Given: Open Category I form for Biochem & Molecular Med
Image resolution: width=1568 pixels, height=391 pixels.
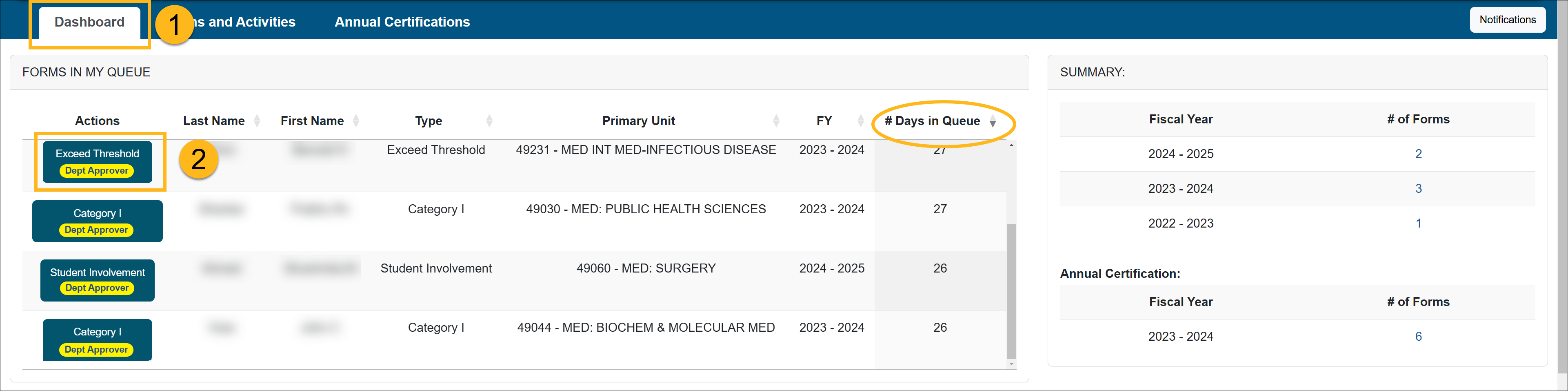Looking at the screenshot, I should (98, 340).
